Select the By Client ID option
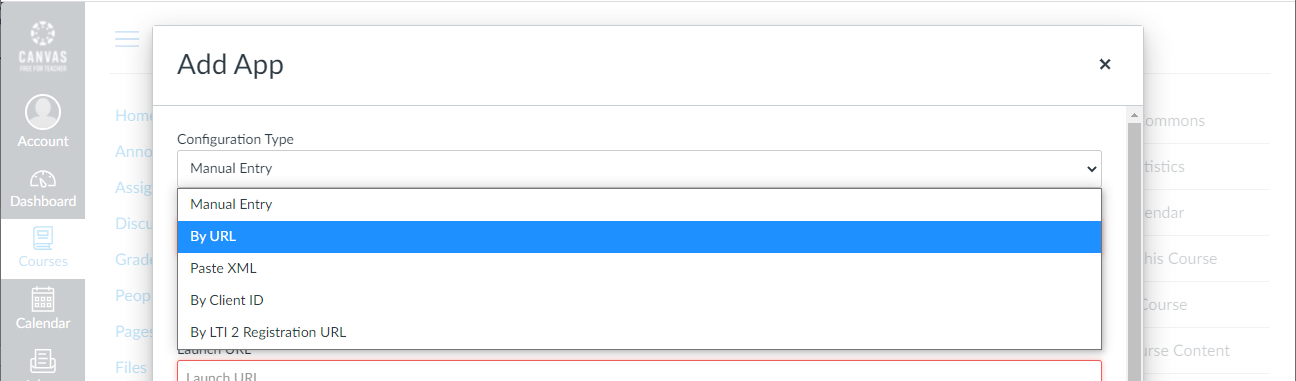Screen dimensions: 1296x381 click(639, 300)
